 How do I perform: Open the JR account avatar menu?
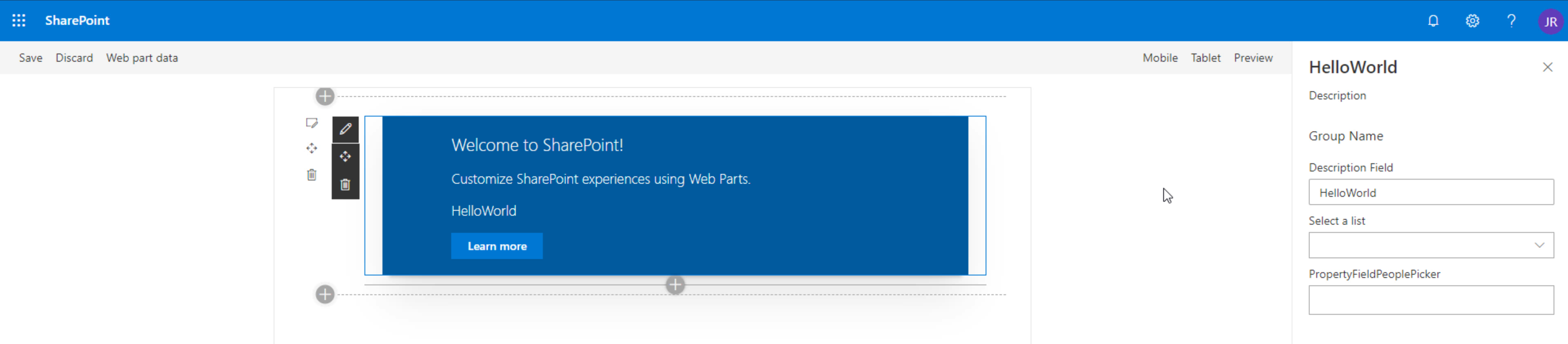(x=1550, y=21)
